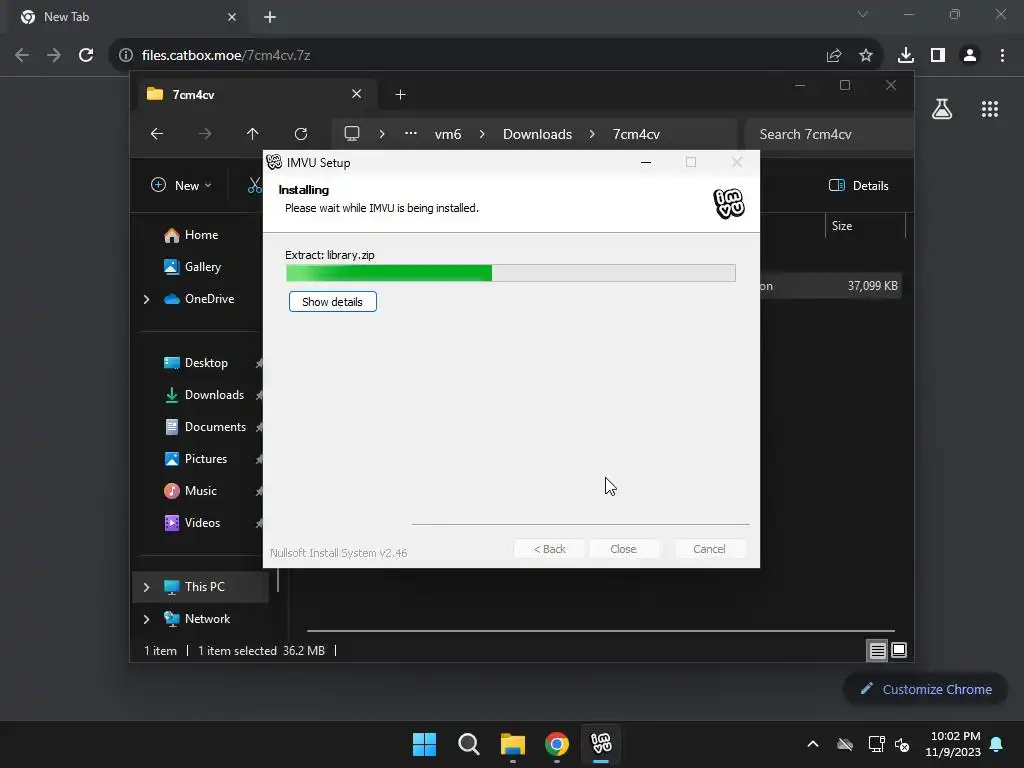Image resolution: width=1024 pixels, height=768 pixels.
Task: Share this page icon in Chrome
Action: pyautogui.click(x=834, y=56)
